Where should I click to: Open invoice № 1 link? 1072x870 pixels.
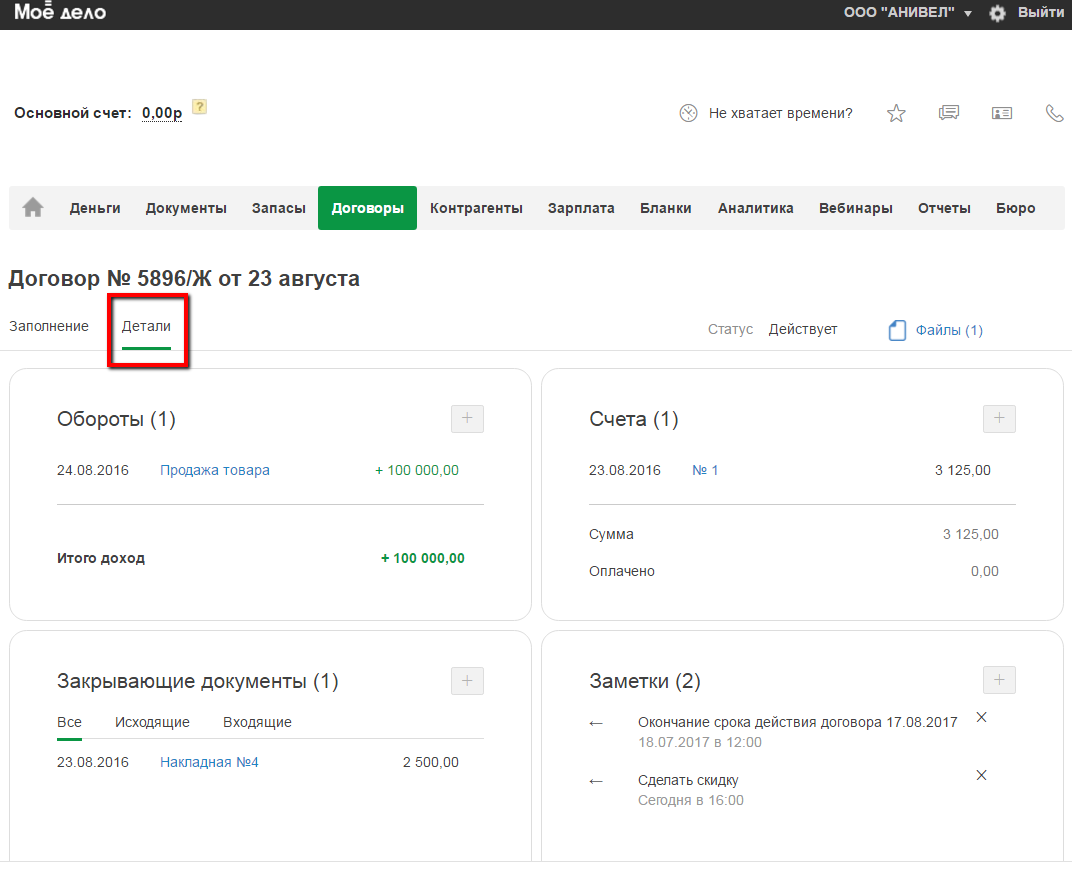click(x=705, y=470)
